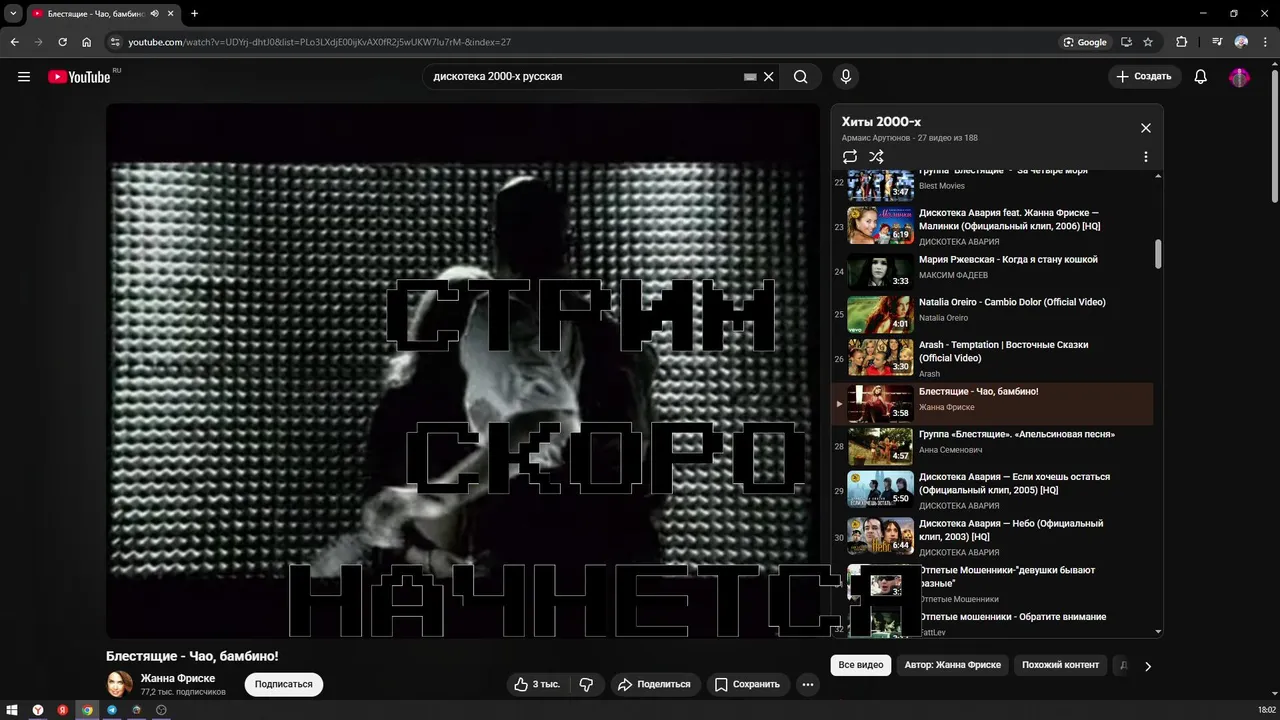The height and width of the screenshot is (720, 1280).
Task: Open Жанна Фриске channel avatar
Action: click(120, 684)
